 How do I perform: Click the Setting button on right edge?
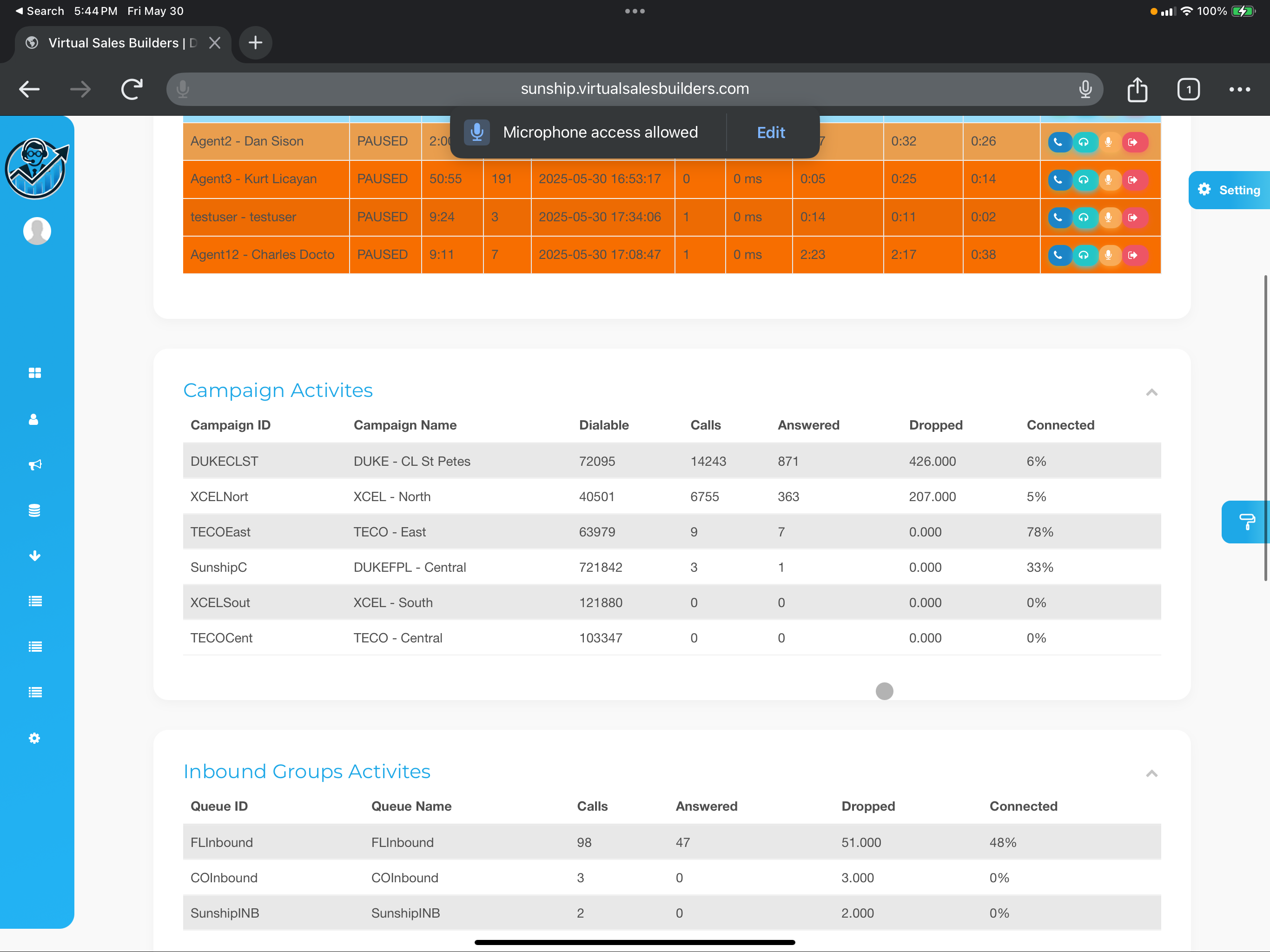click(x=1229, y=190)
